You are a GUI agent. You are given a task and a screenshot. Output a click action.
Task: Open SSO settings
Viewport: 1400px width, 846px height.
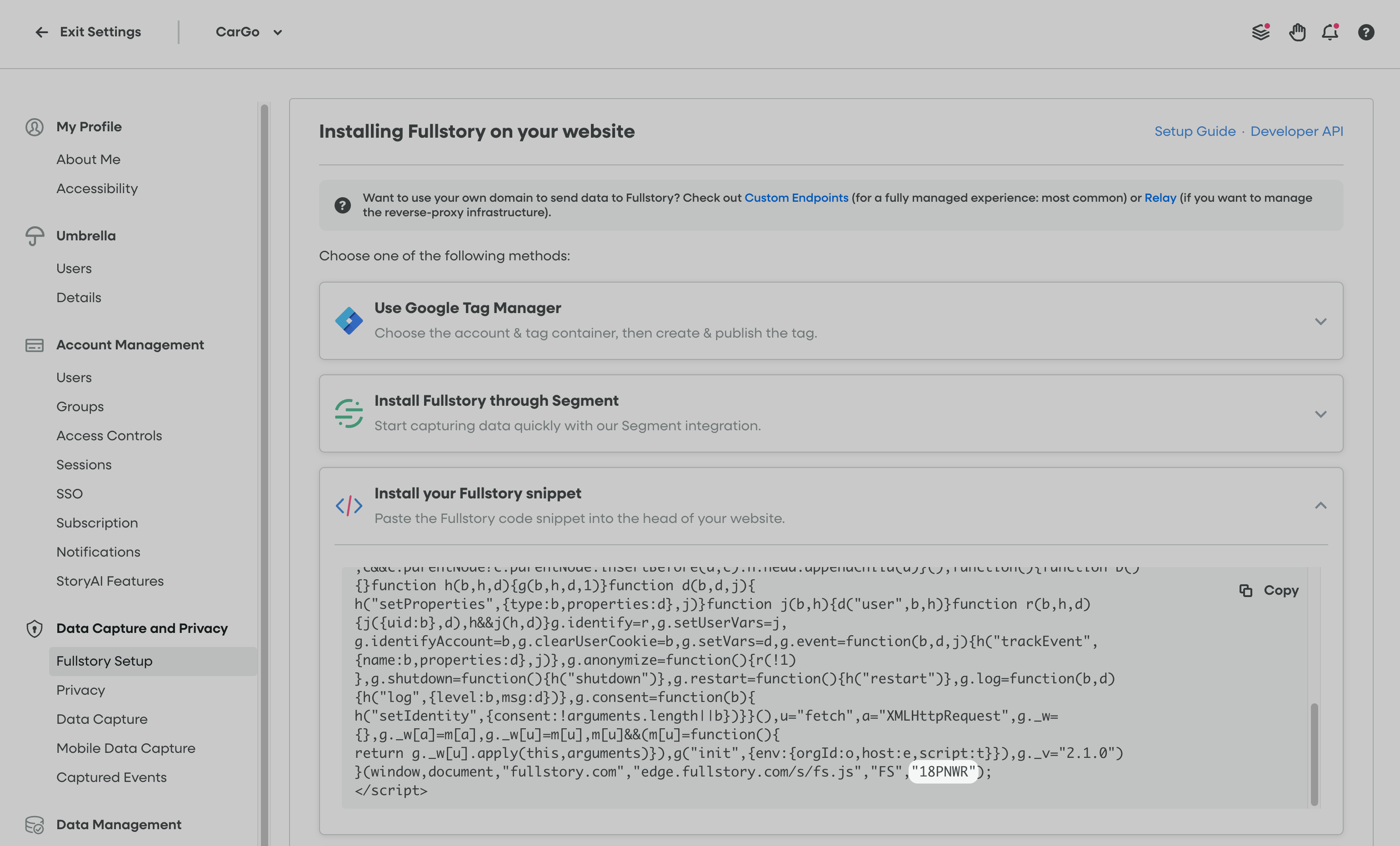click(69, 494)
